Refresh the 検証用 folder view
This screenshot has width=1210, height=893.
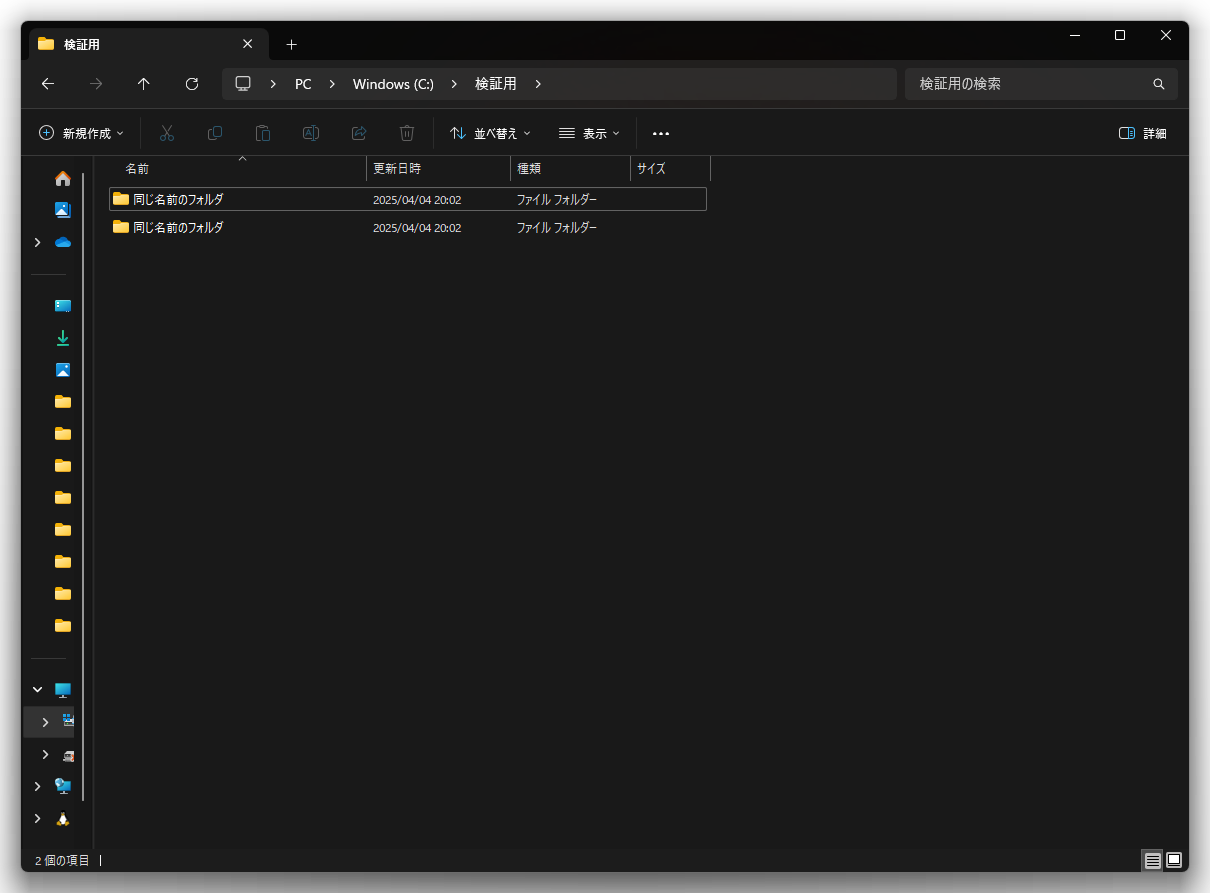[192, 84]
